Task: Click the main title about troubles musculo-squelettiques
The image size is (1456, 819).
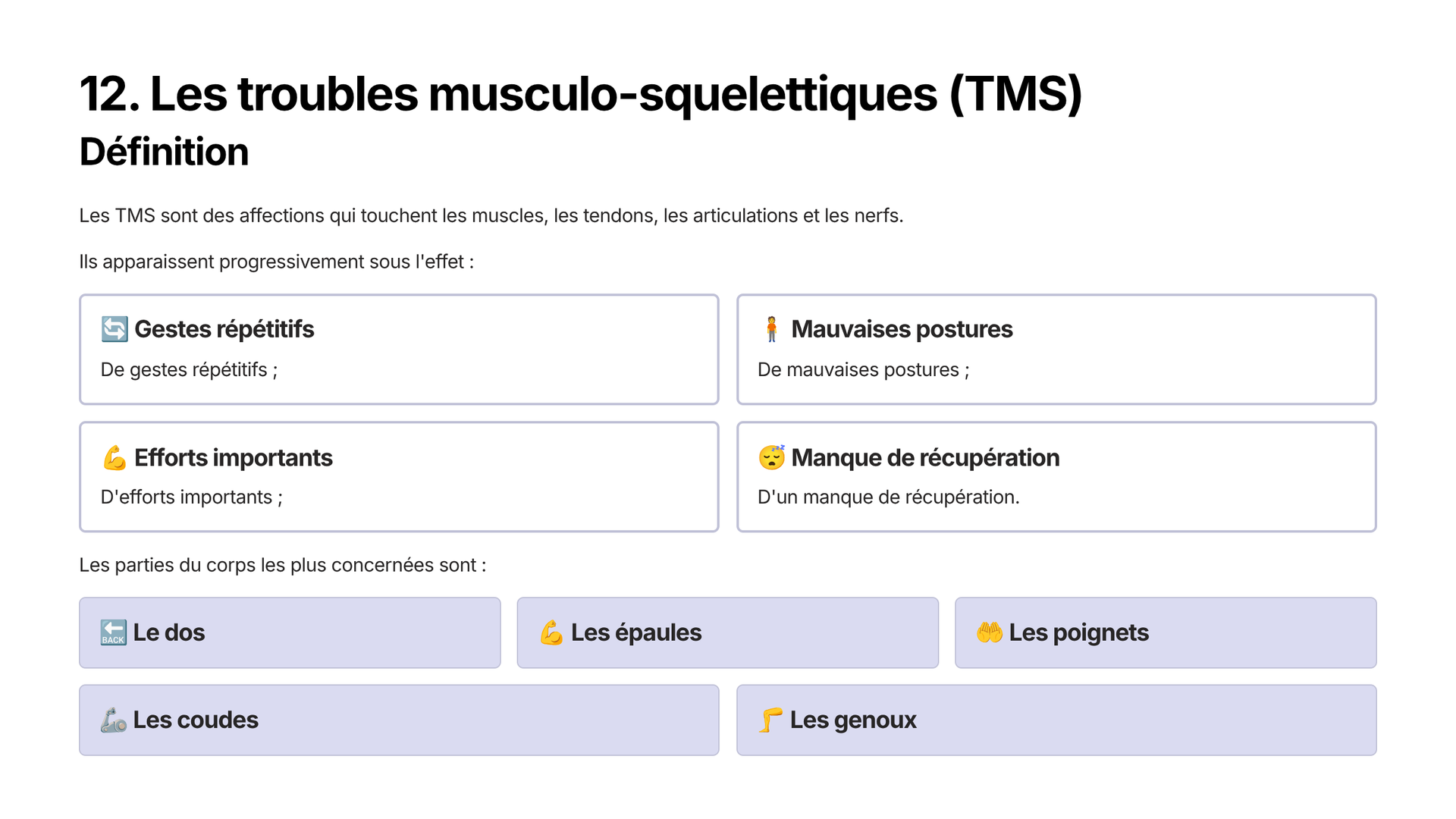Action: click(580, 94)
